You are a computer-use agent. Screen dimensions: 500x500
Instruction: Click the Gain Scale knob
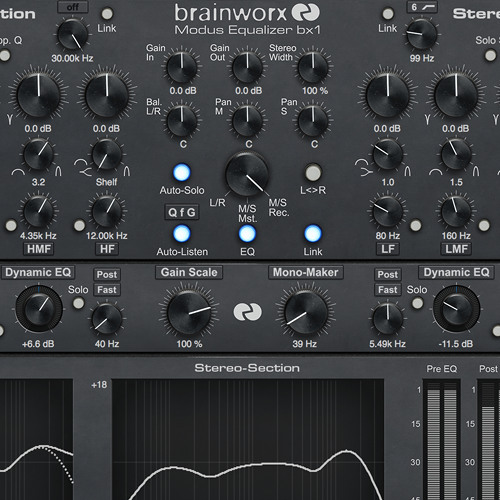click(x=189, y=313)
